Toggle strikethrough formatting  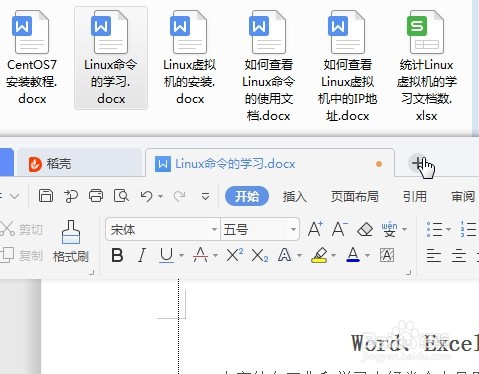(200, 256)
